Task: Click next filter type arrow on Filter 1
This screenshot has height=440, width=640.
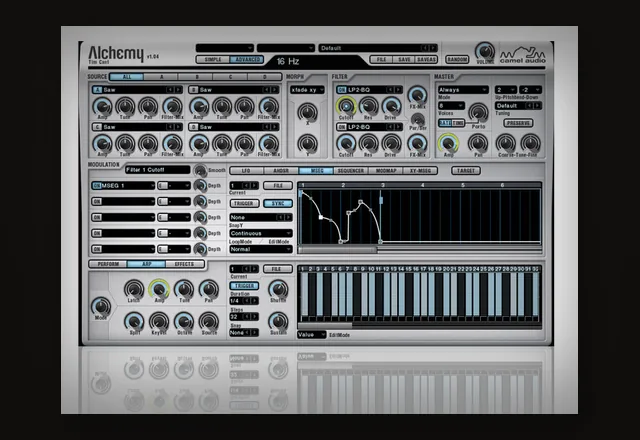Action: coord(398,90)
